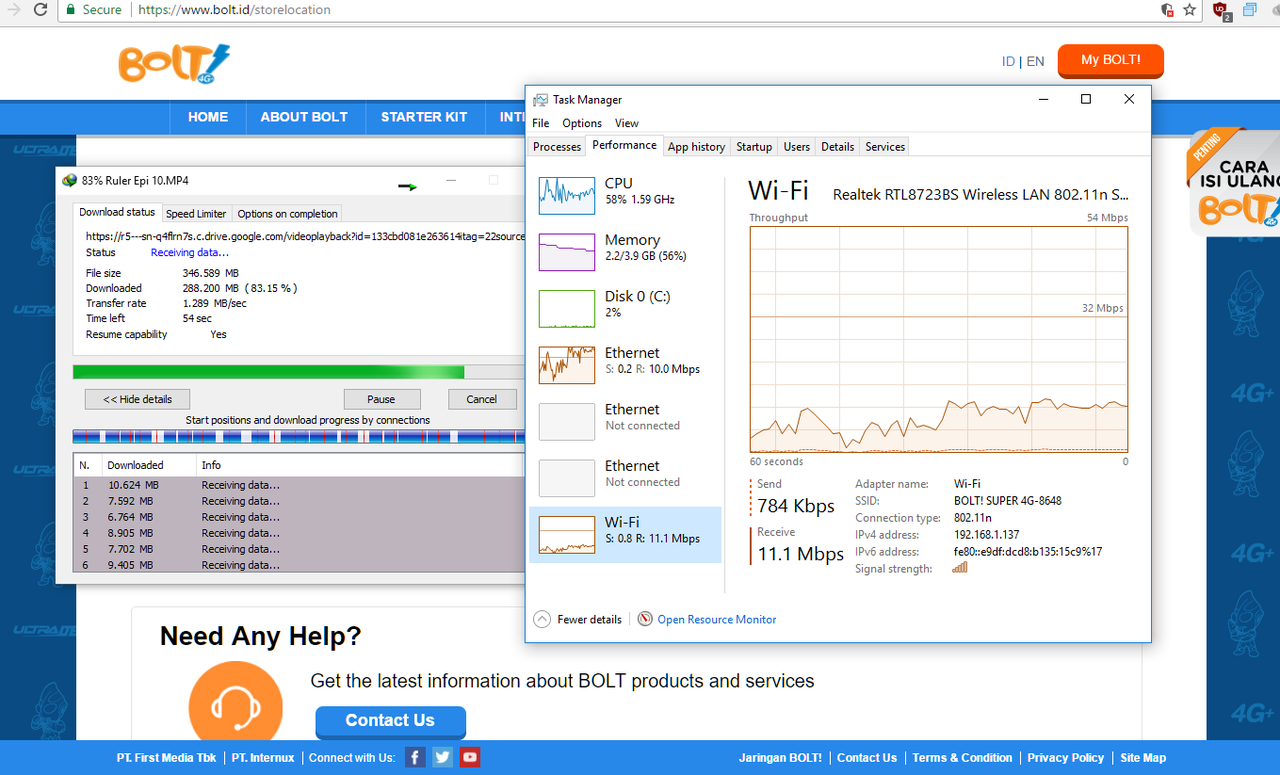Image resolution: width=1280 pixels, height=775 pixels.
Task: Click the My BOLT! button
Action: [x=1110, y=60]
